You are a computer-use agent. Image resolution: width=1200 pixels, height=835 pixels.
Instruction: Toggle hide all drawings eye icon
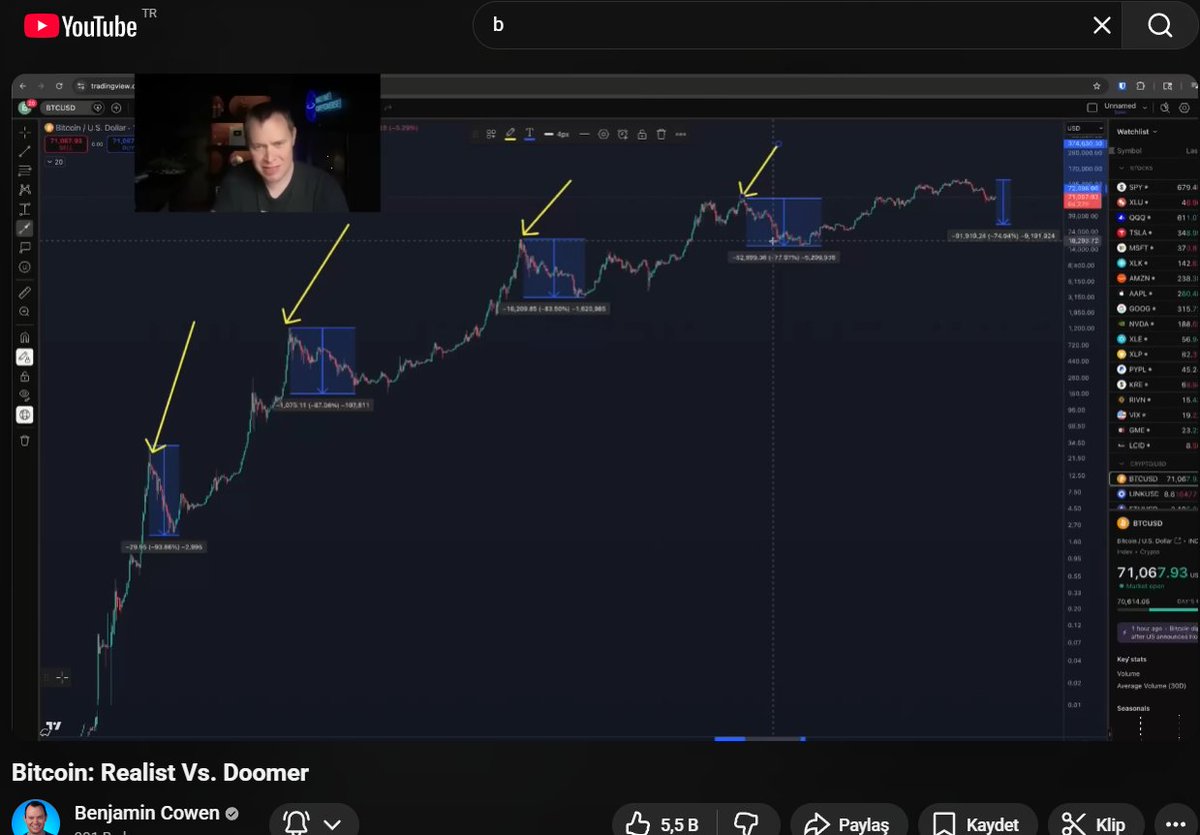point(25,395)
